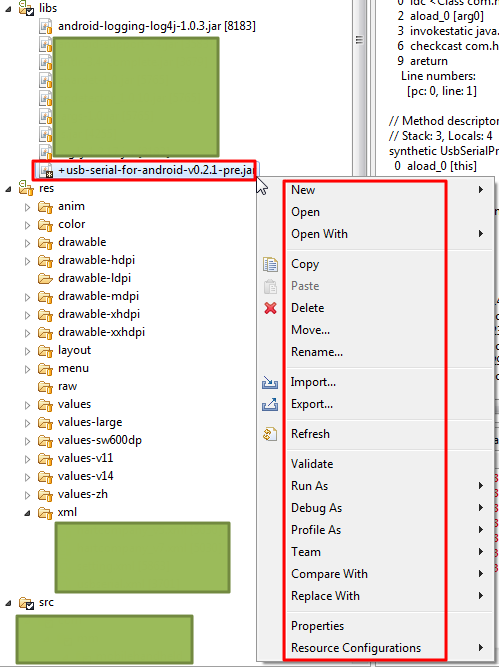Click the drawable-ldpi folder icon

point(45,279)
